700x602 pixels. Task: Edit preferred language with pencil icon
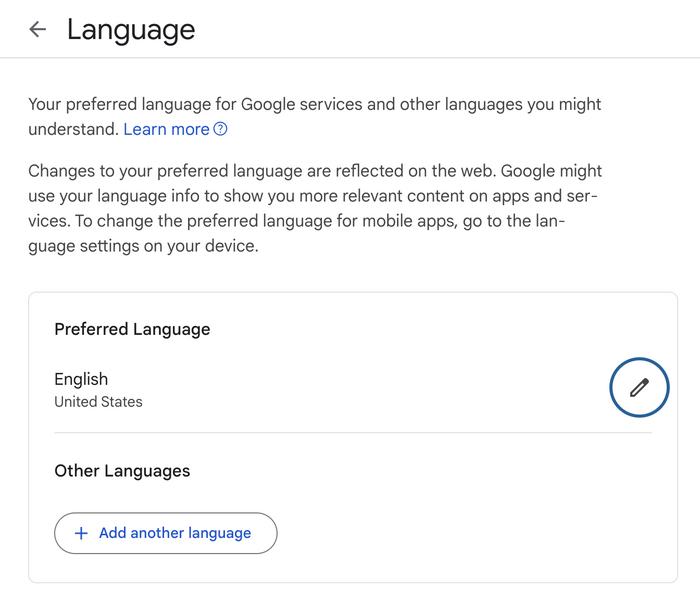click(639, 388)
